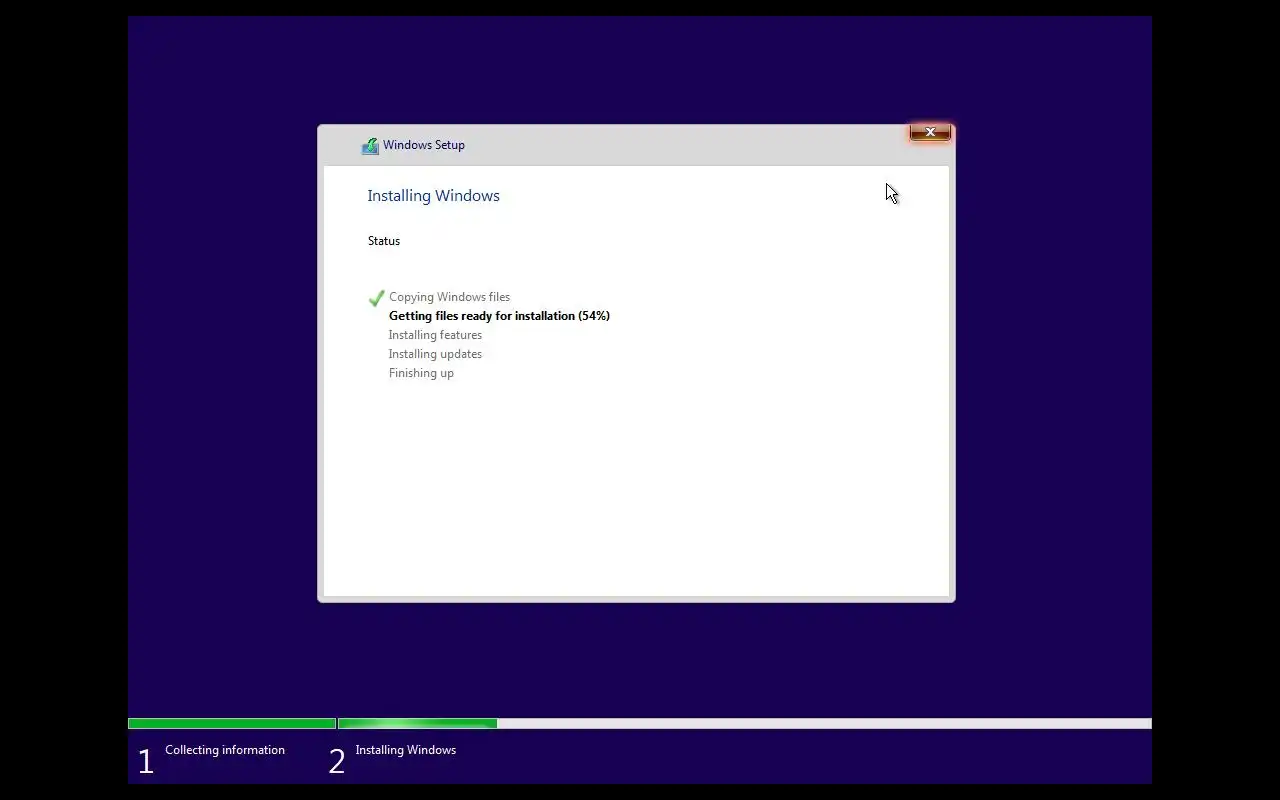
Task: Click the "Status" label
Action: (x=384, y=241)
